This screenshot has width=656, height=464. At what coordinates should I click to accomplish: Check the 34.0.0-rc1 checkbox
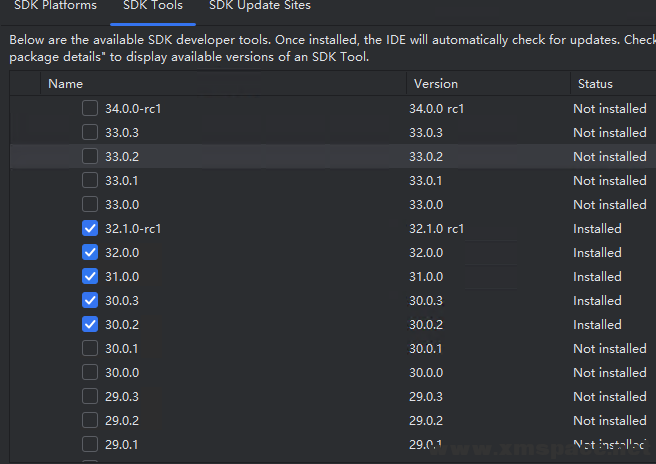[90, 109]
